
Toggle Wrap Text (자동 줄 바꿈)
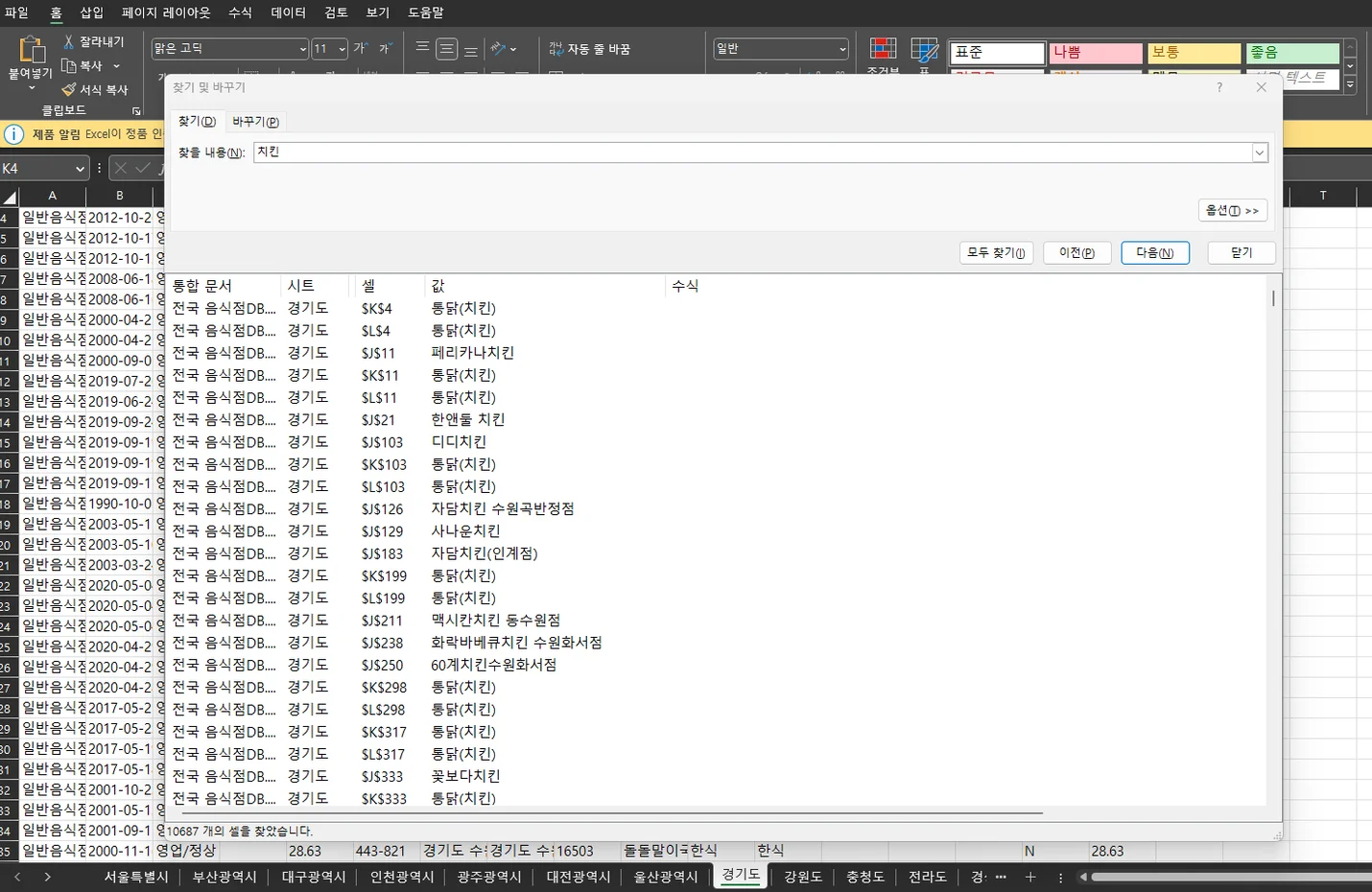[589, 49]
